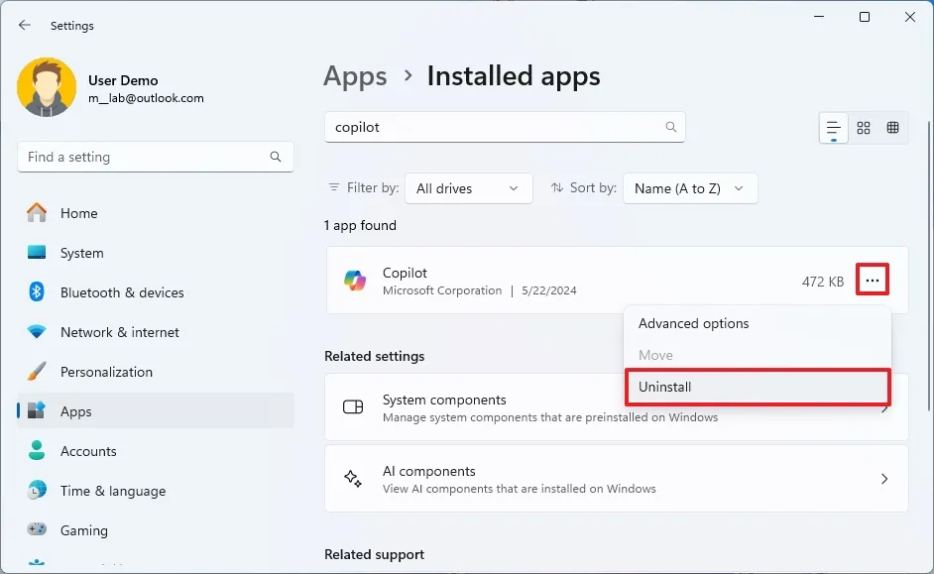
Task: Click the AI components sparkle icon
Action: tap(353, 479)
